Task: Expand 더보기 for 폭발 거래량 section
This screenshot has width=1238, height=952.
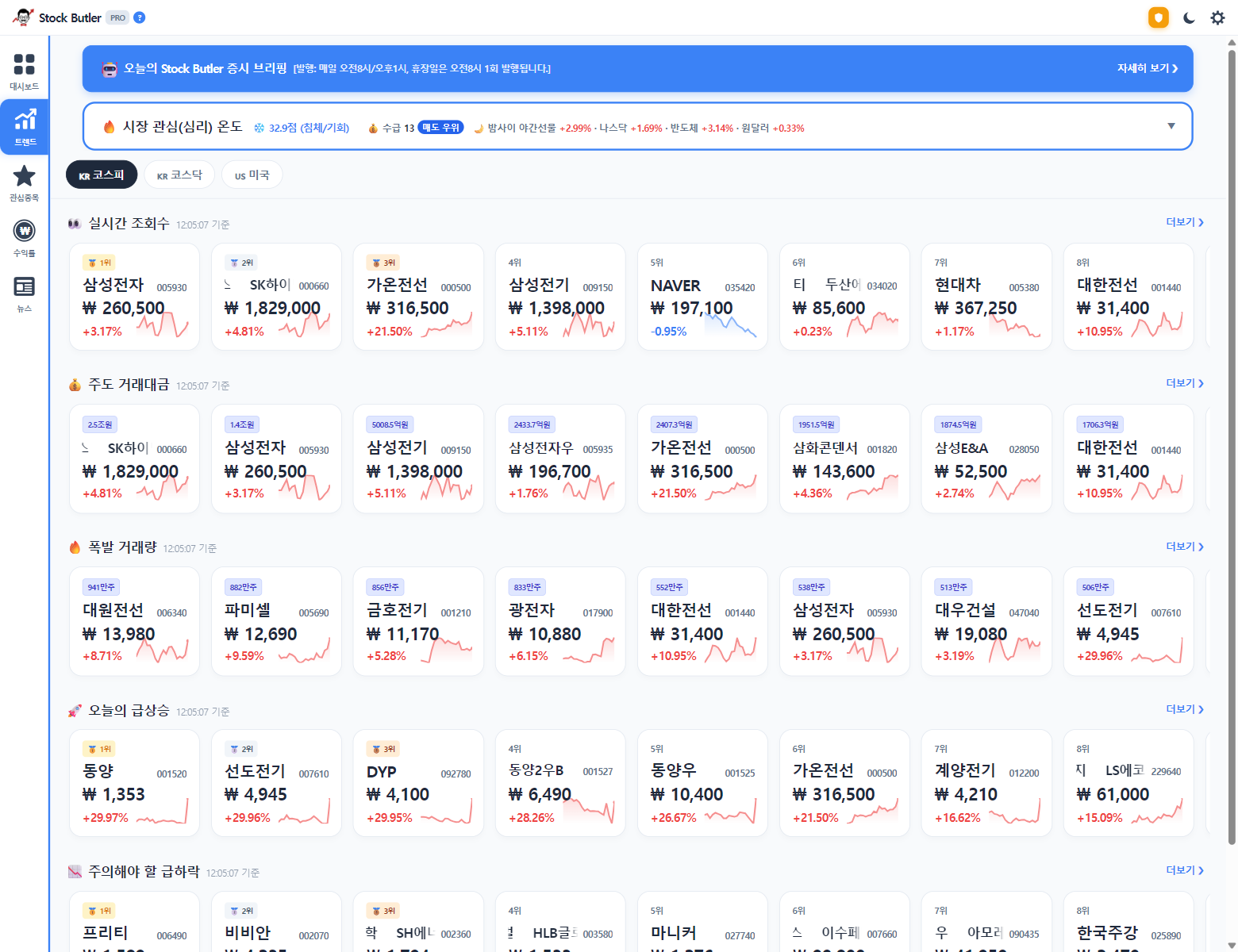Action: [x=1185, y=547]
